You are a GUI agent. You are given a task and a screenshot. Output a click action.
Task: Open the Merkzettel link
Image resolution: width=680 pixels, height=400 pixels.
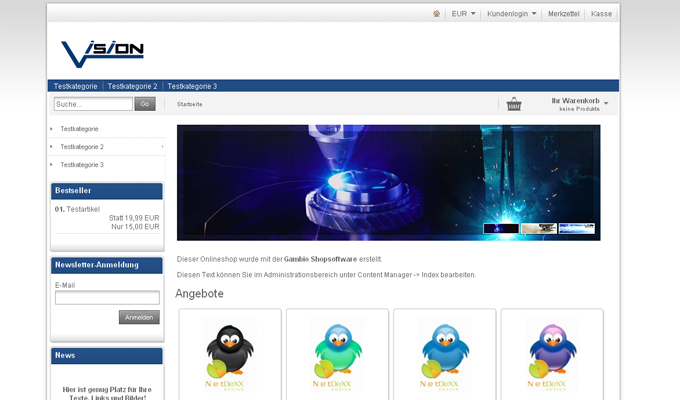click(564, 14)
